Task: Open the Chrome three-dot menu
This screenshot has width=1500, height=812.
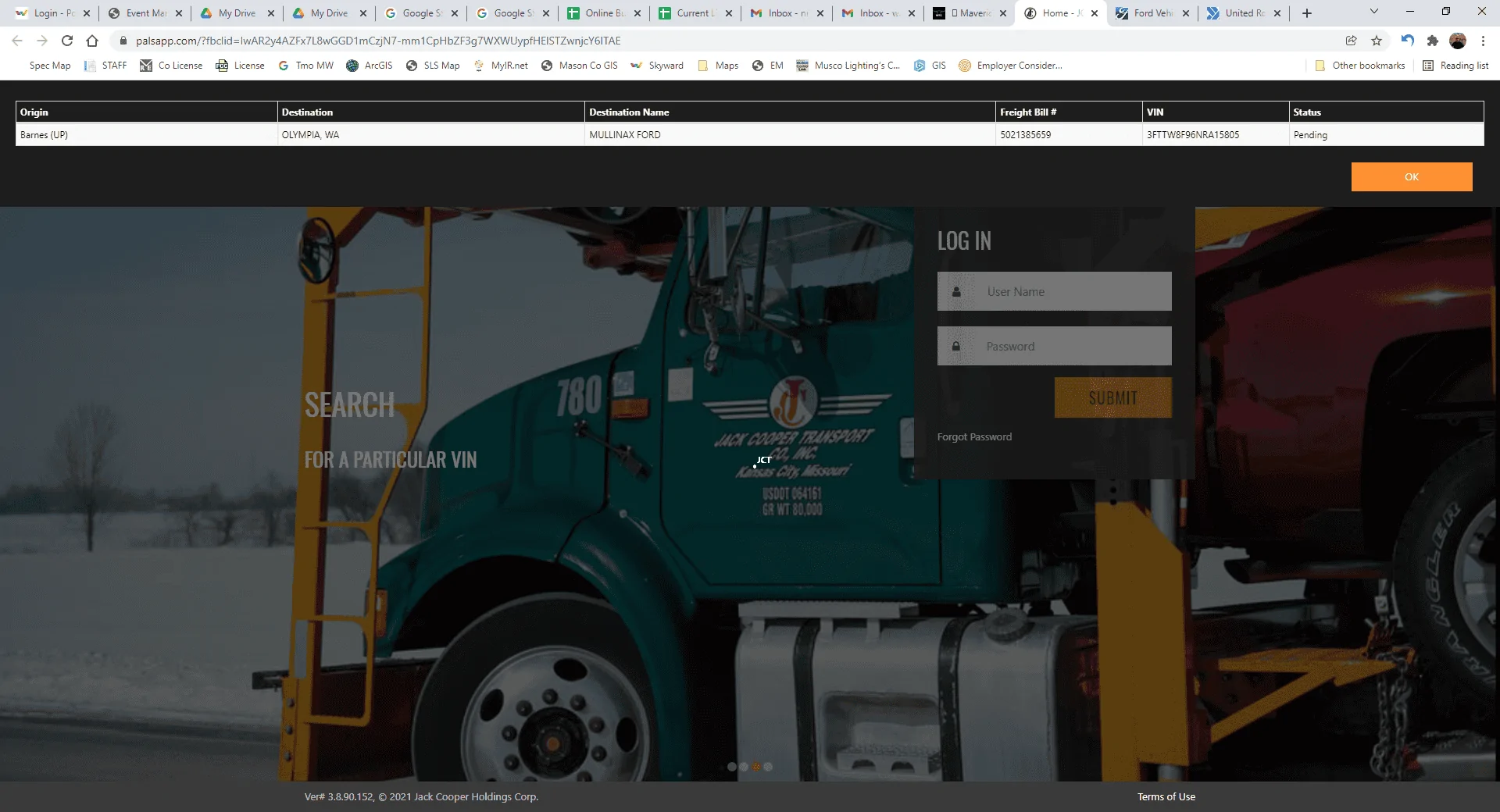Action: [1483, 41]
